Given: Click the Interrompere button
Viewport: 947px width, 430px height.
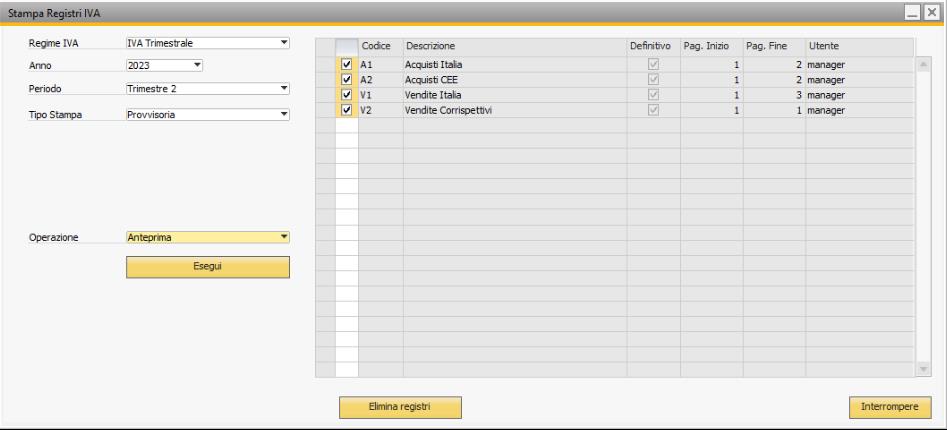Looking at the screenshot, I should 890,407.
